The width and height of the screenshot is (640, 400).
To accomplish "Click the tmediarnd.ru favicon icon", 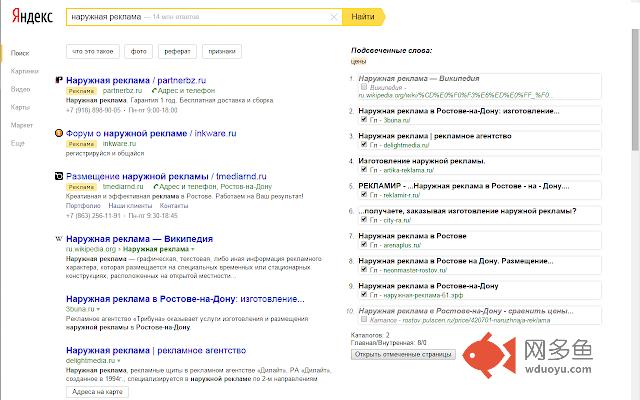I will coord(59,176).
